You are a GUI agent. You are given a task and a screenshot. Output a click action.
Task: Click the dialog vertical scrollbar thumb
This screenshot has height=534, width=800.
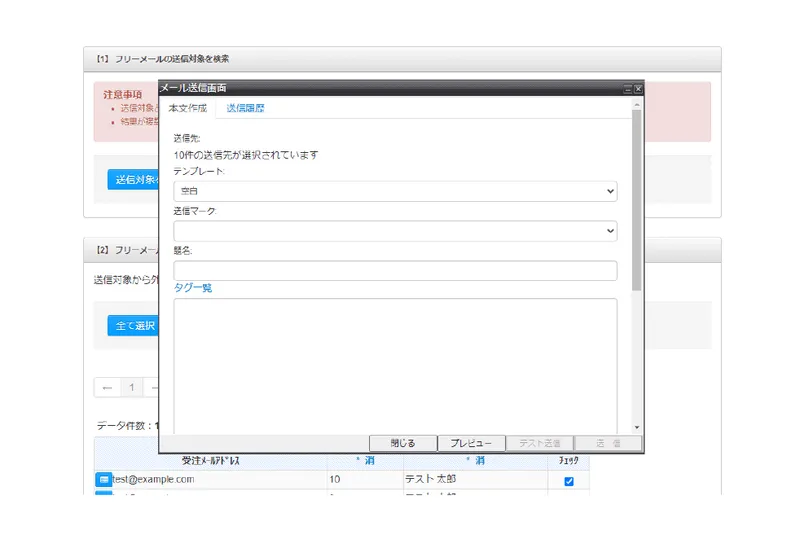coord(636,200)
